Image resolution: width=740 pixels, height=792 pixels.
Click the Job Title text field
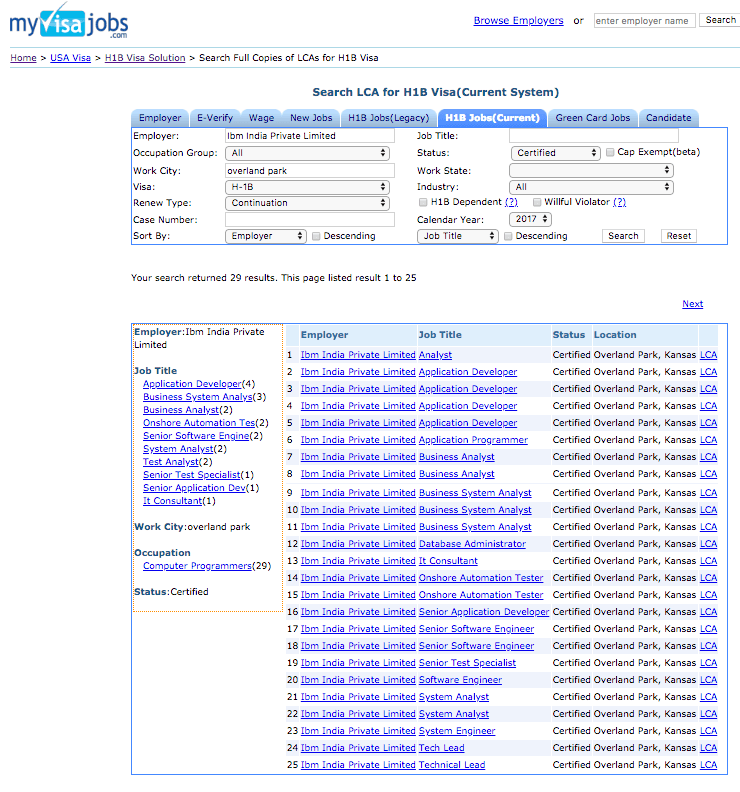tap(594, 136)
